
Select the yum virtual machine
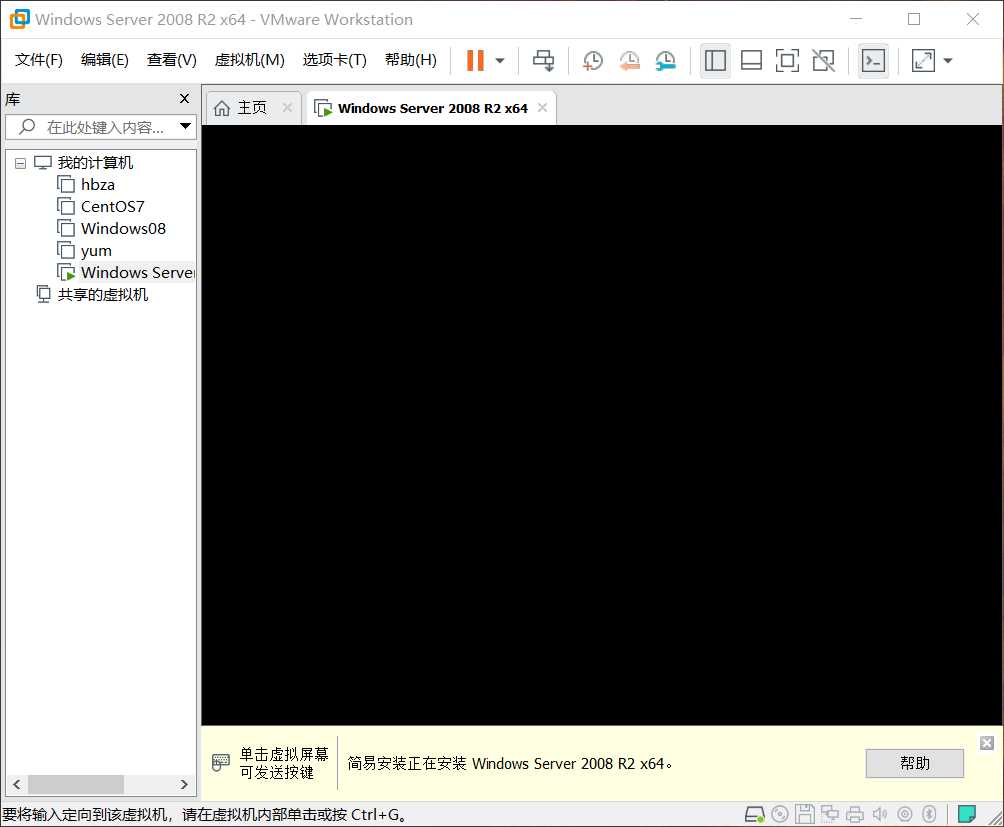(x=96, y=251)
